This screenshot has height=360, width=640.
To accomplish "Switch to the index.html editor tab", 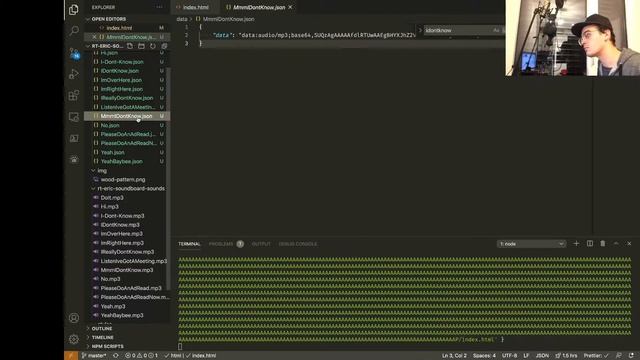I will [195, 7].
